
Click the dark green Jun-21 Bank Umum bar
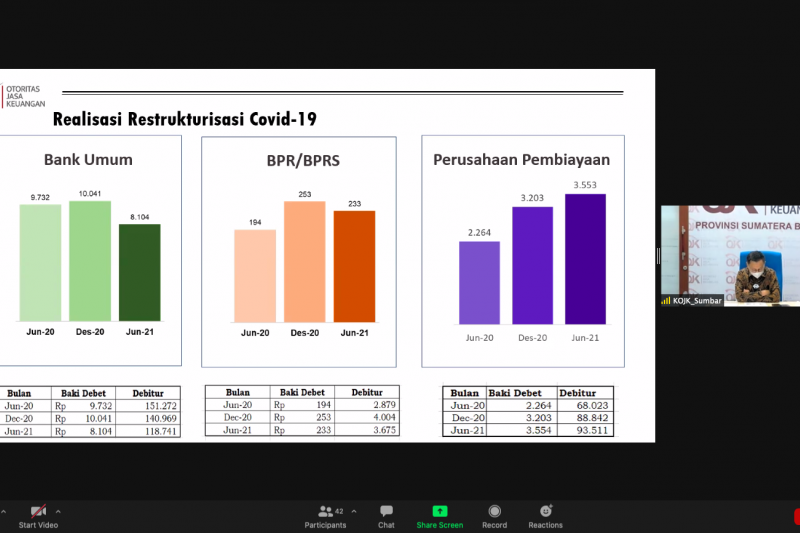pos(139,273)
